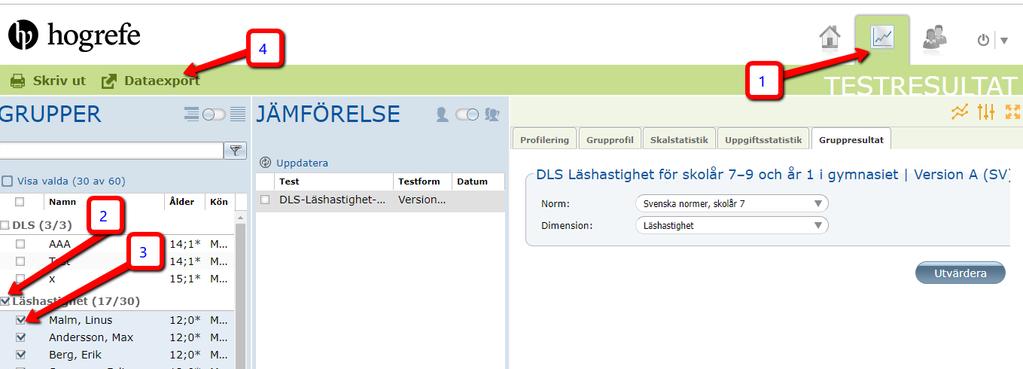Click the Grupper list scrollbar

(240, 296)
